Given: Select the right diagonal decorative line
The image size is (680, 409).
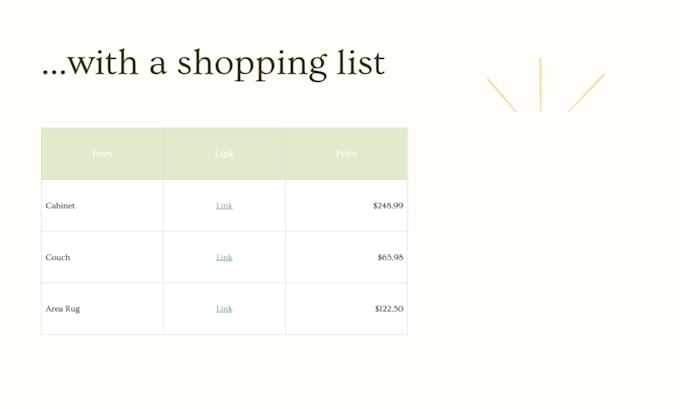Looking at the screenshot, I should 586,92.
